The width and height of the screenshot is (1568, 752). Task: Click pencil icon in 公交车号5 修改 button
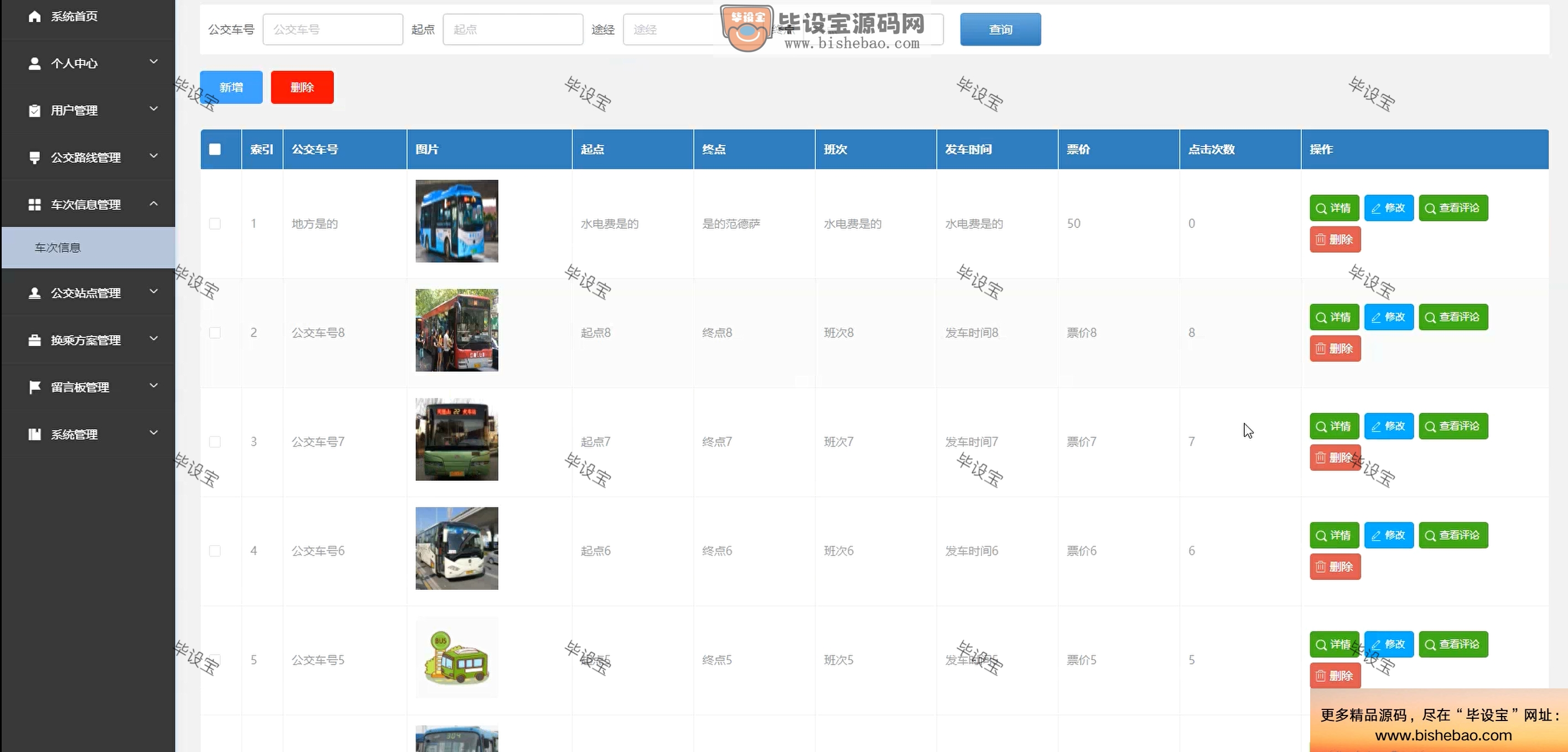pos(1375,644)
